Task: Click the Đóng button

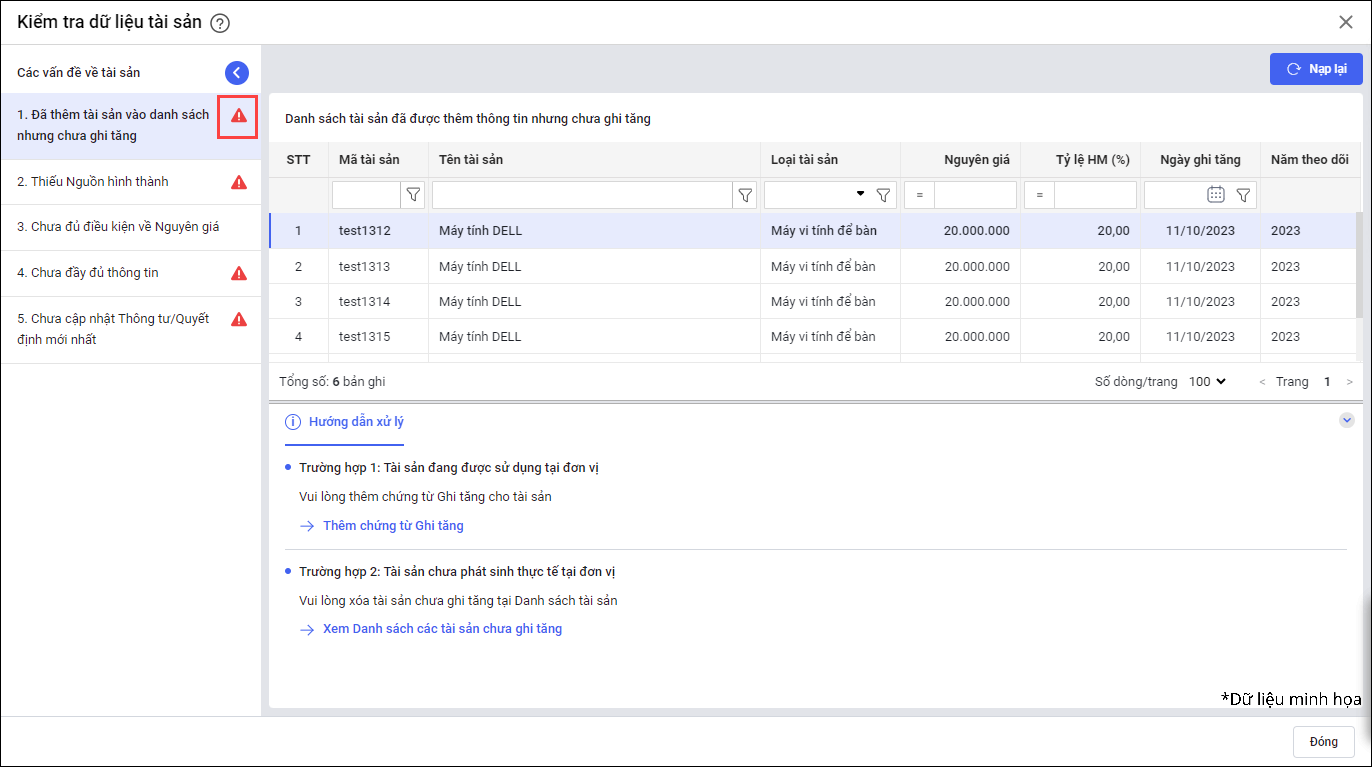Action: click(1323, 742)
